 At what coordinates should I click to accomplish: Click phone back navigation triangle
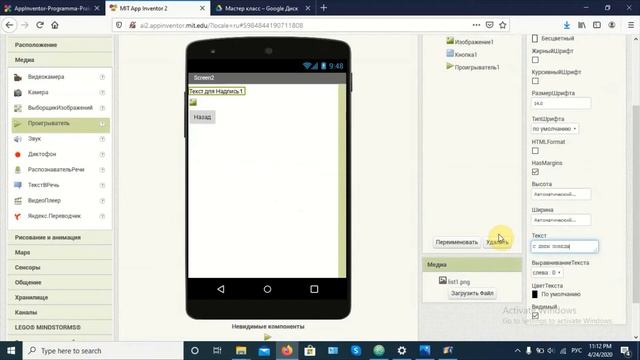tap(221, 289)
